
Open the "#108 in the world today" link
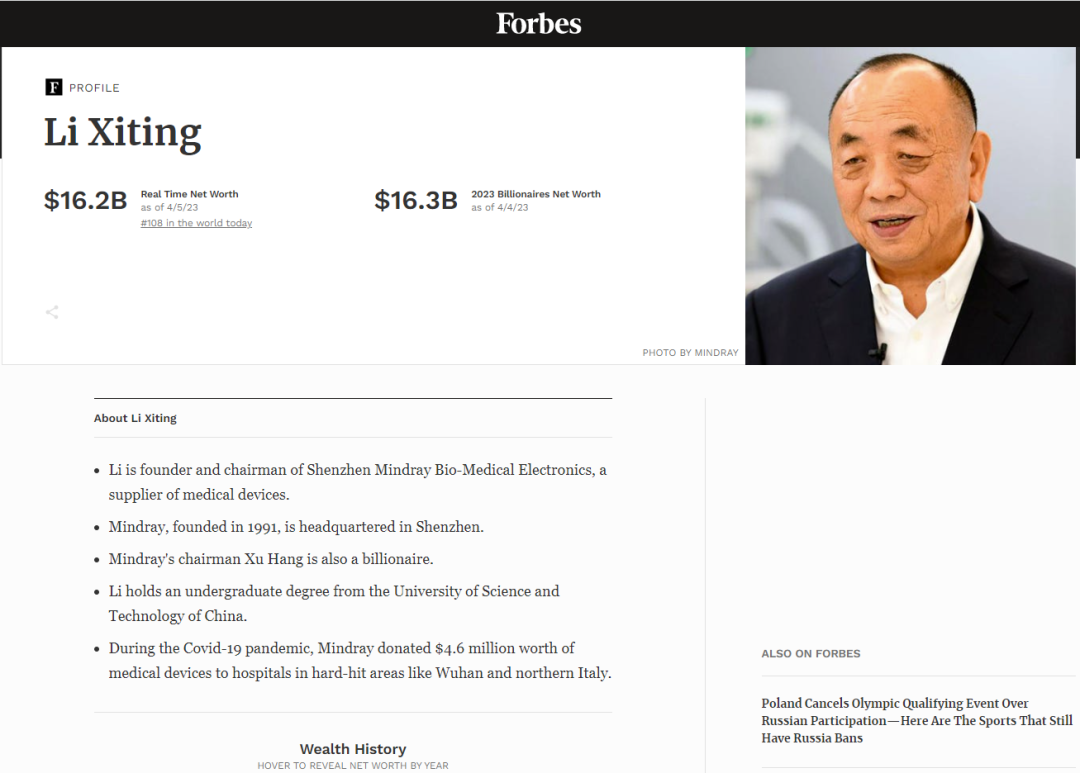click(196, 223)
